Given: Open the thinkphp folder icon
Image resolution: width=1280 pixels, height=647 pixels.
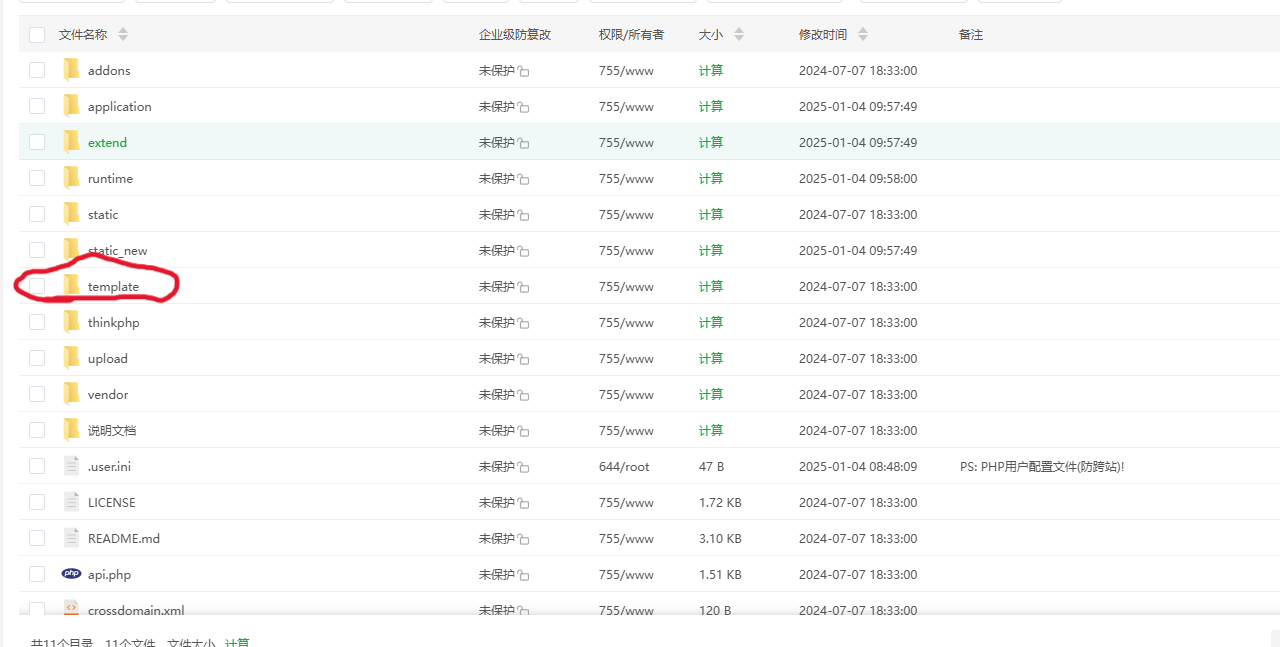Looking at the screenshot, I should pyautogui.click(x=71, y=321).
